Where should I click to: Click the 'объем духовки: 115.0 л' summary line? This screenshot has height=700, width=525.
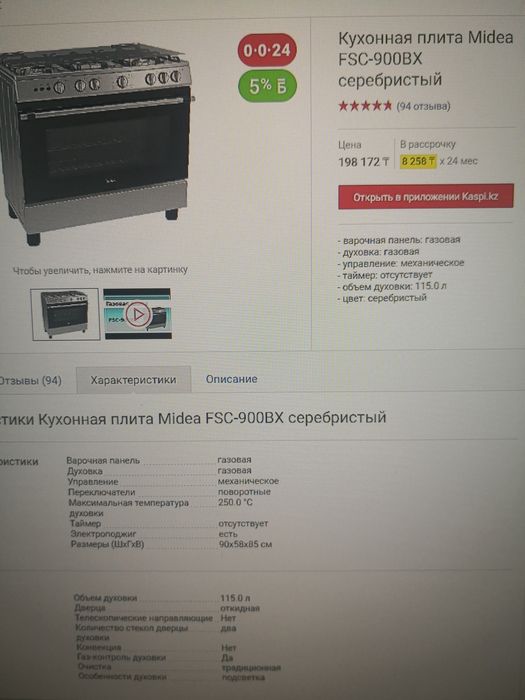pos(392,286)
